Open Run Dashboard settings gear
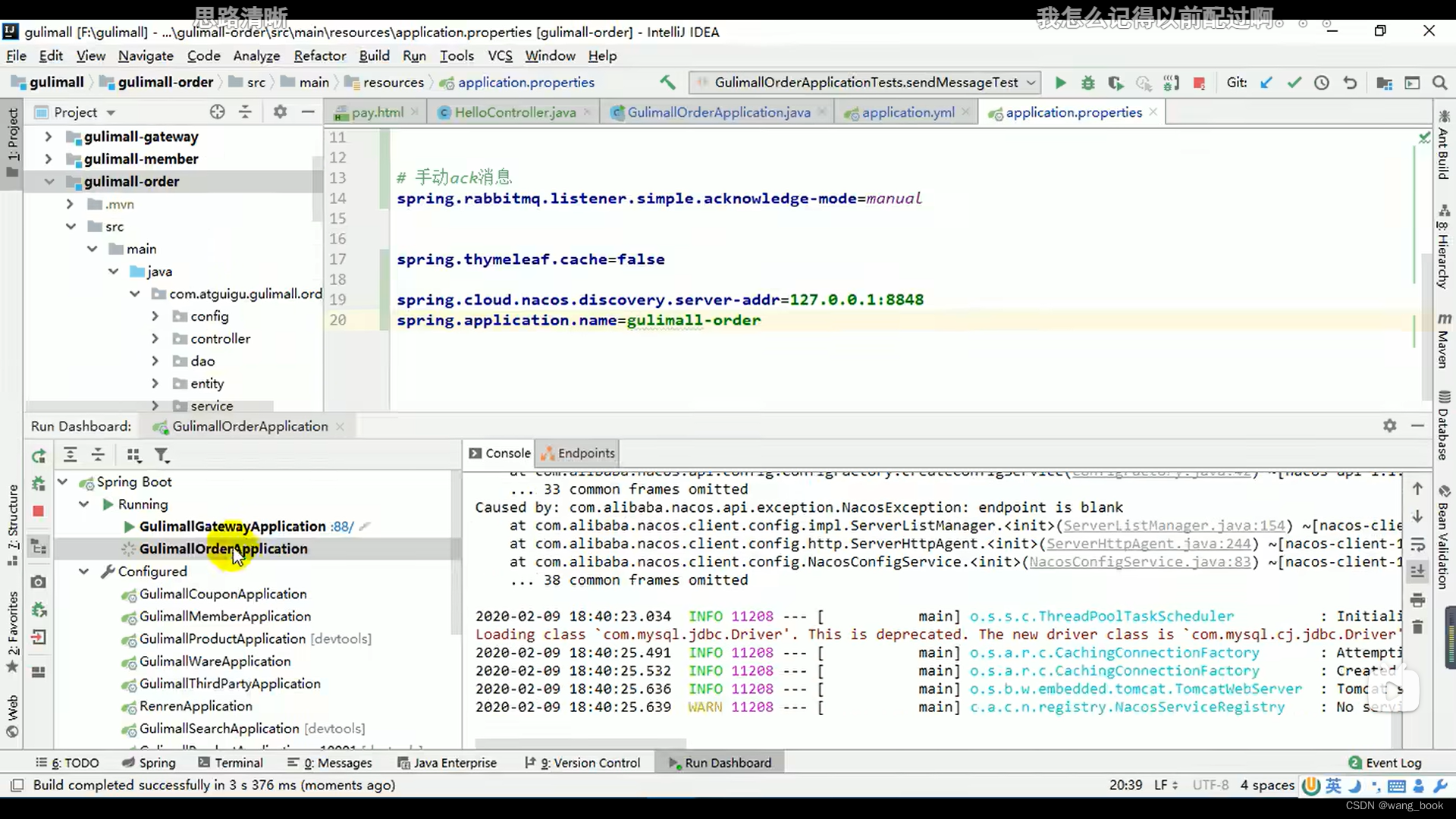The width and height of the screenshot is (1456, 819). point(1389,425)
